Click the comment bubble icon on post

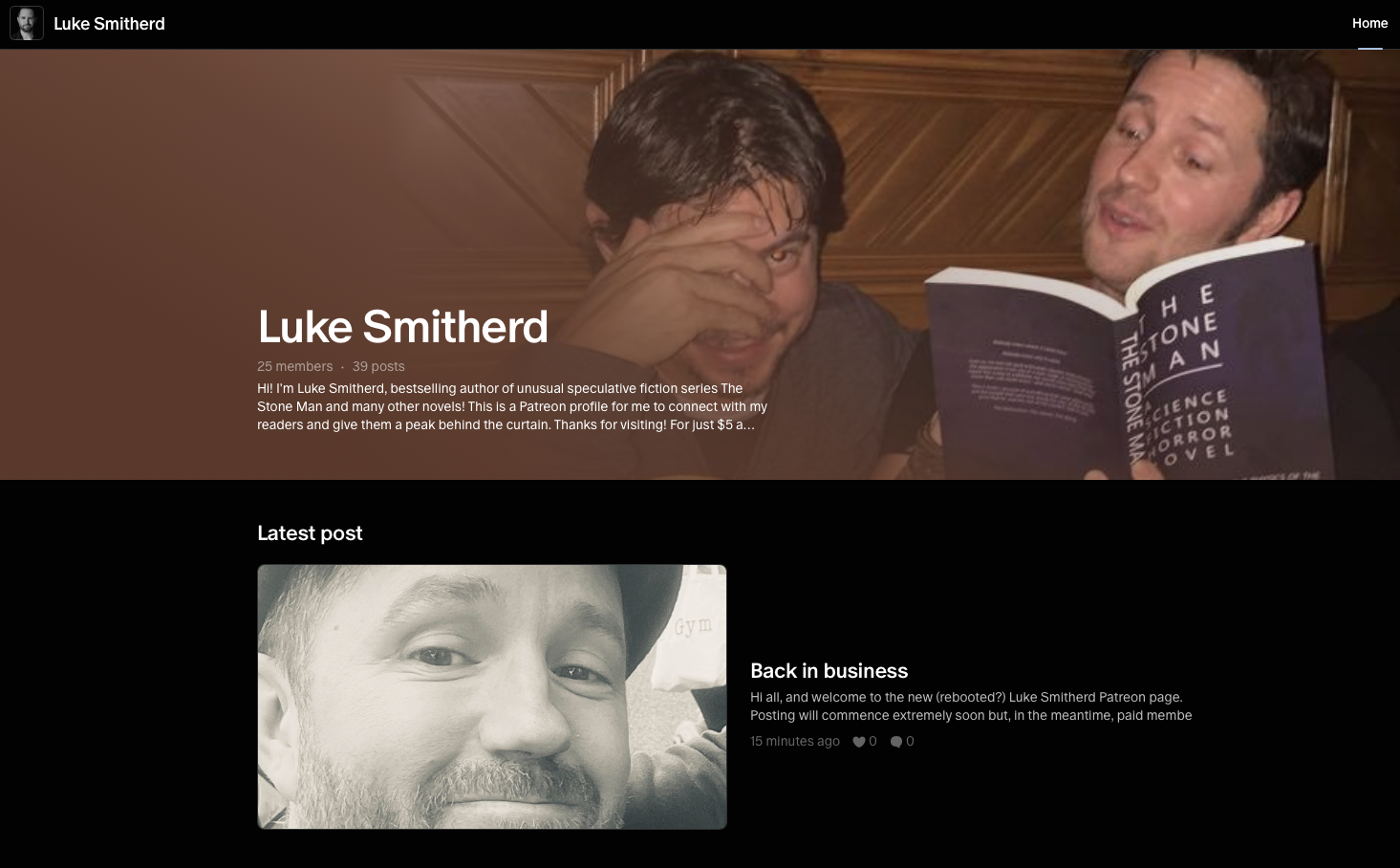click(x=896, y=742)
